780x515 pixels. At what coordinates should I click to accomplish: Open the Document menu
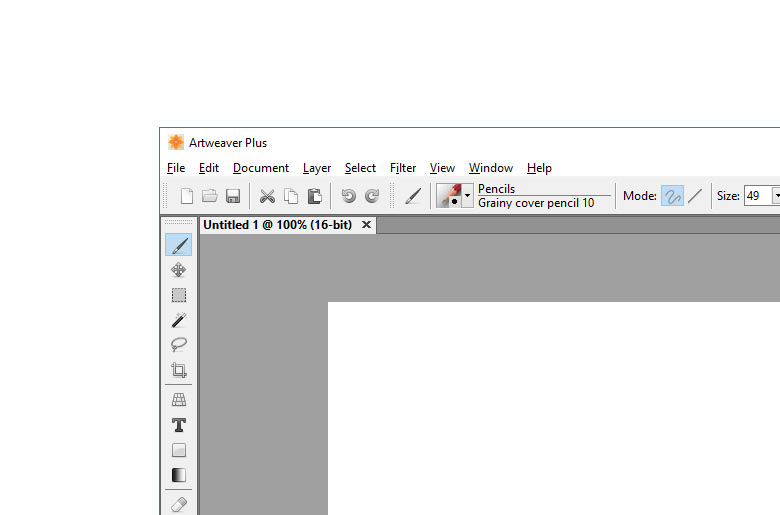(x=261, y=168)
